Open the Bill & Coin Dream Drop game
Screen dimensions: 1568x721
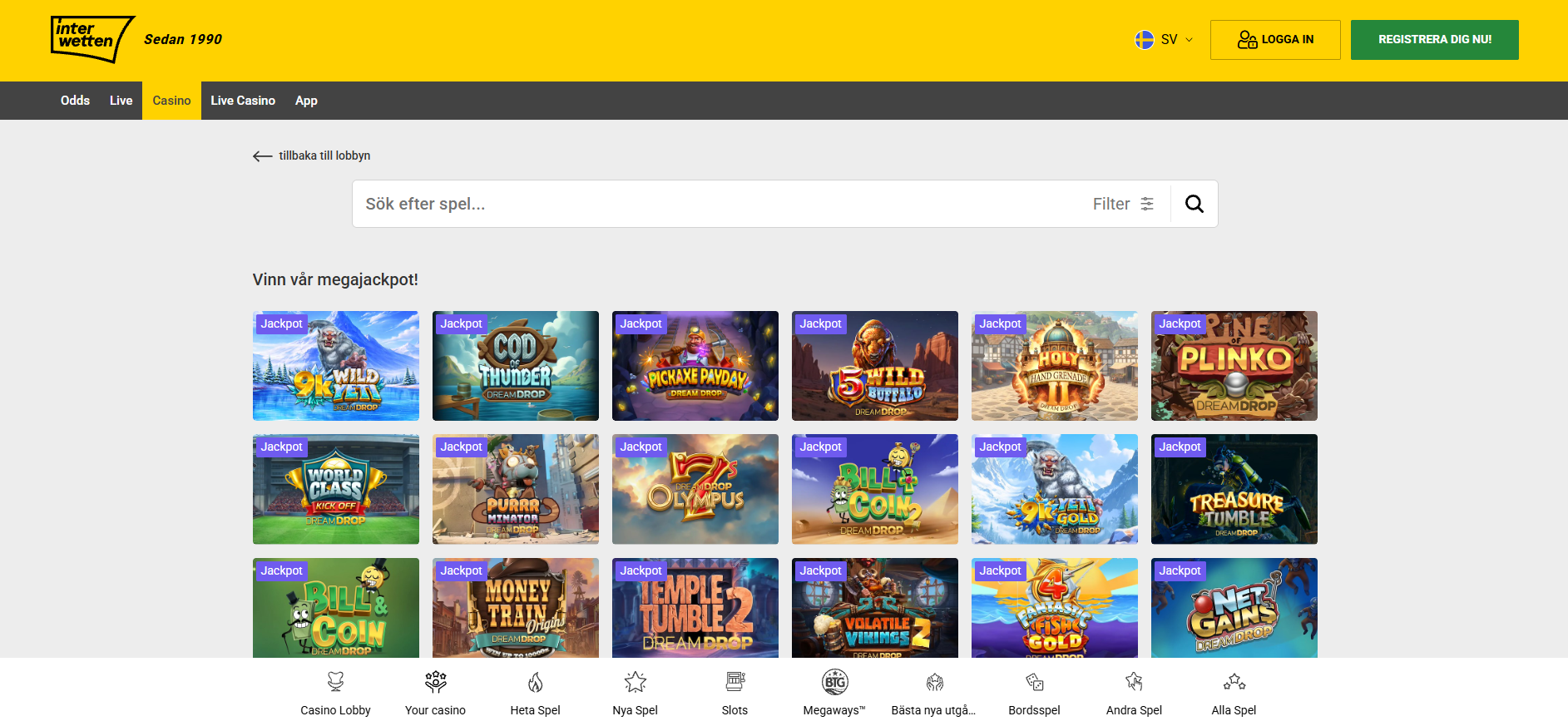[x=336, y=608]
